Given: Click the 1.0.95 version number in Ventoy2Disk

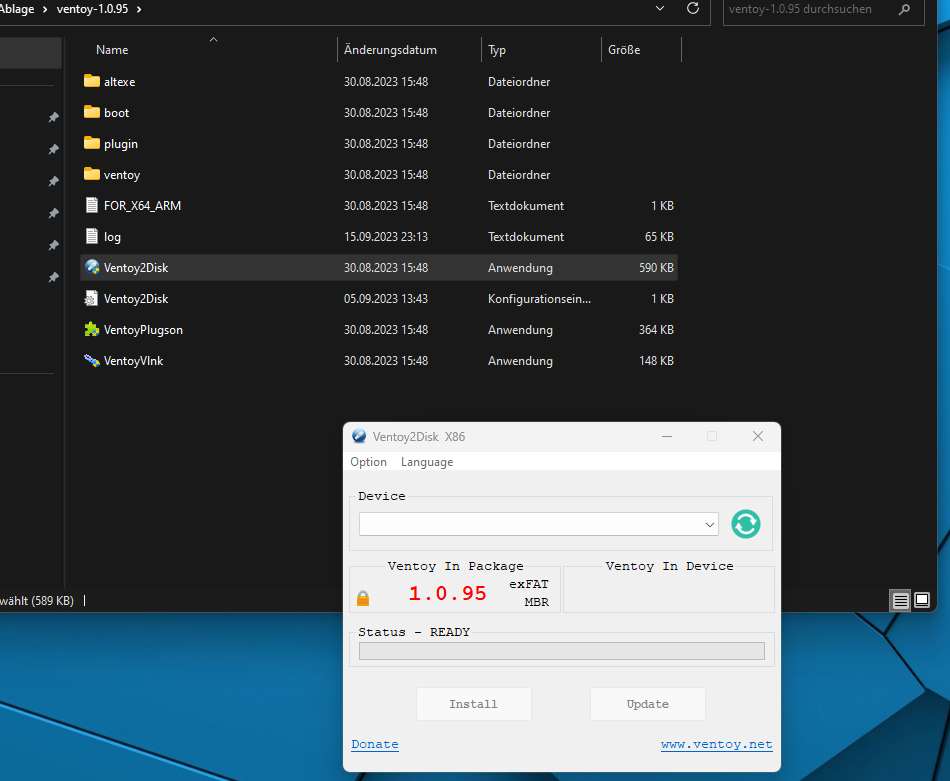Looking at the screenshot, I should (447, 593).
